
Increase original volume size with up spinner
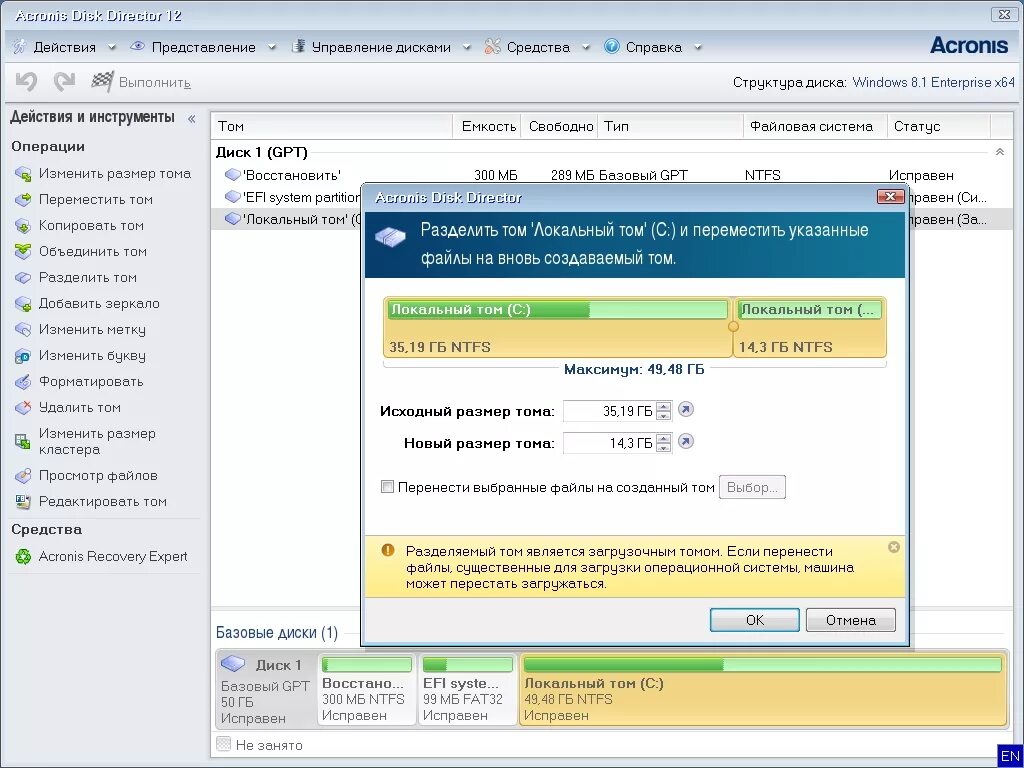(x=664, y=406)
